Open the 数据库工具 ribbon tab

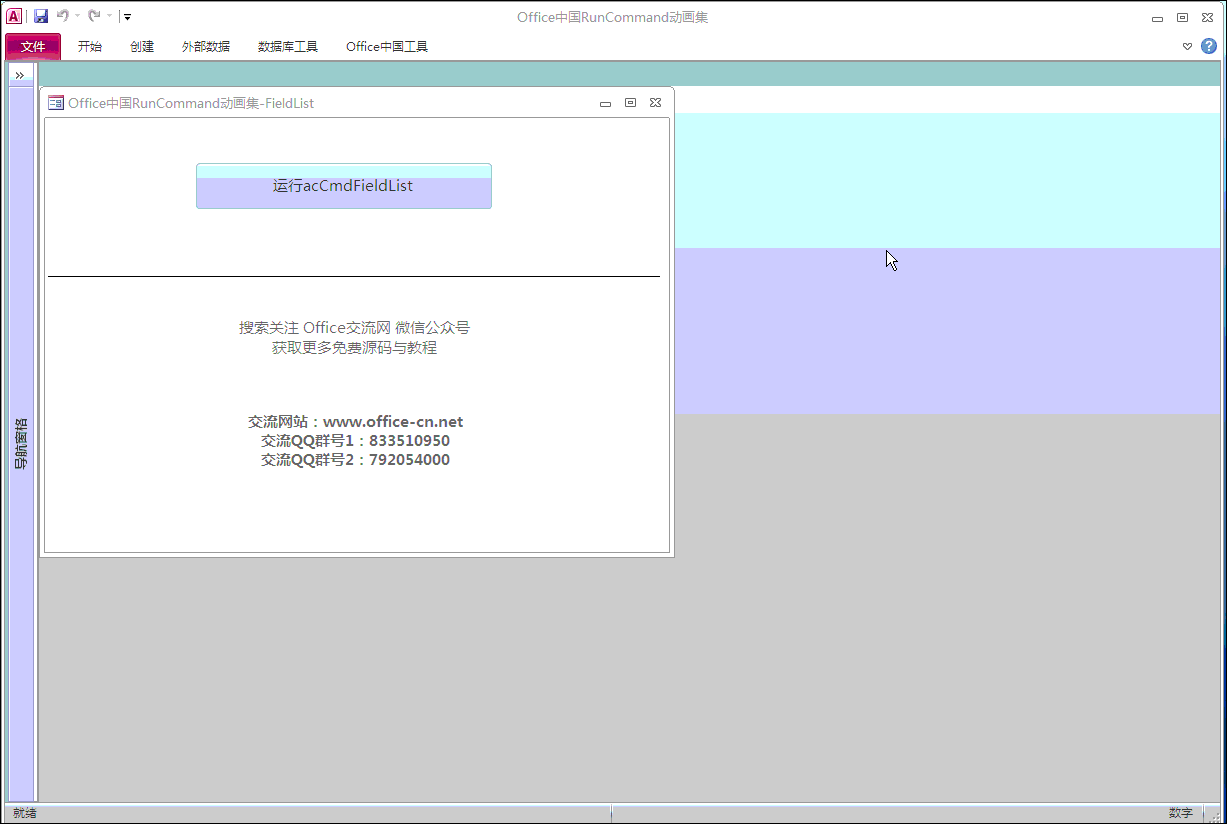pos(288,46)
